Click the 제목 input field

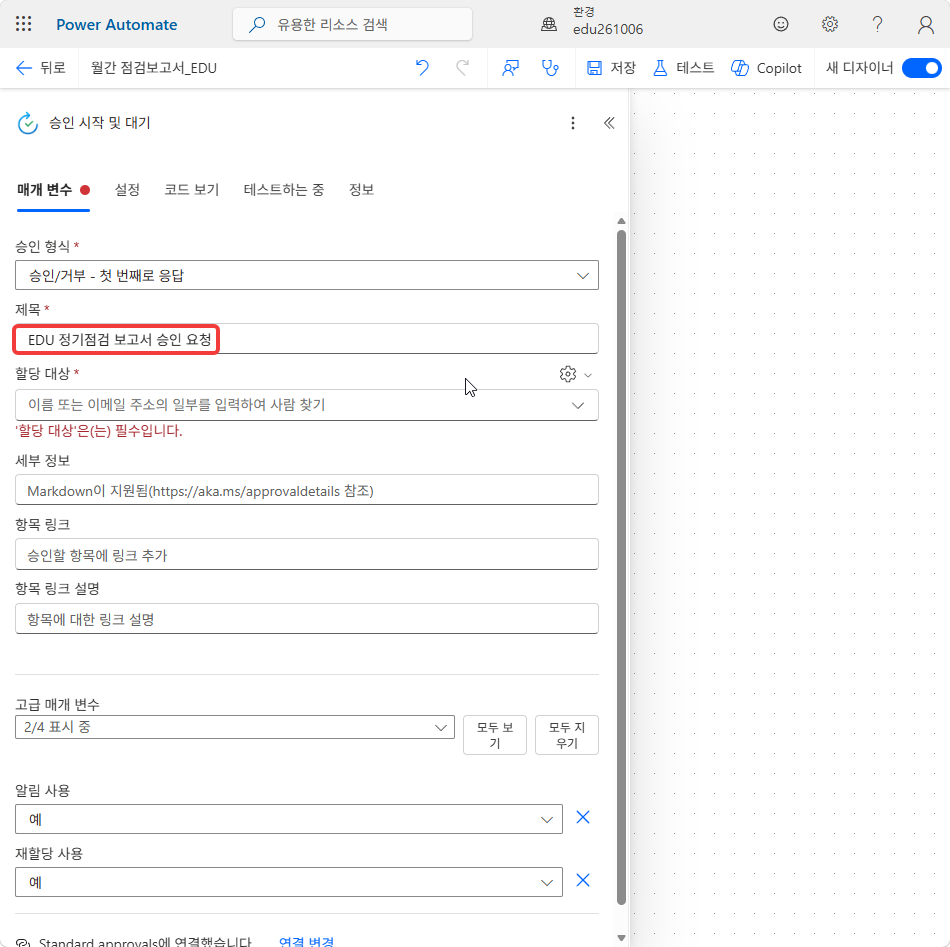[307, 339]
